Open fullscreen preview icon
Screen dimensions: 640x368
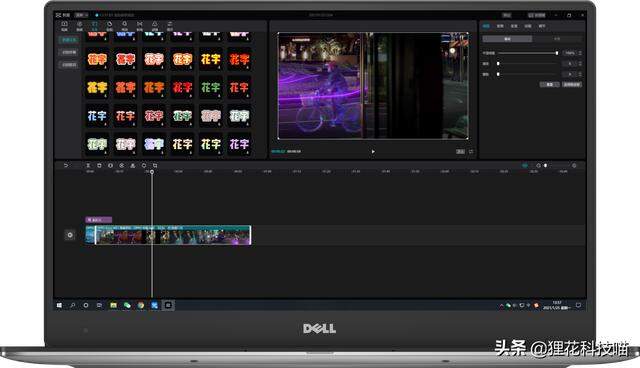471,151
